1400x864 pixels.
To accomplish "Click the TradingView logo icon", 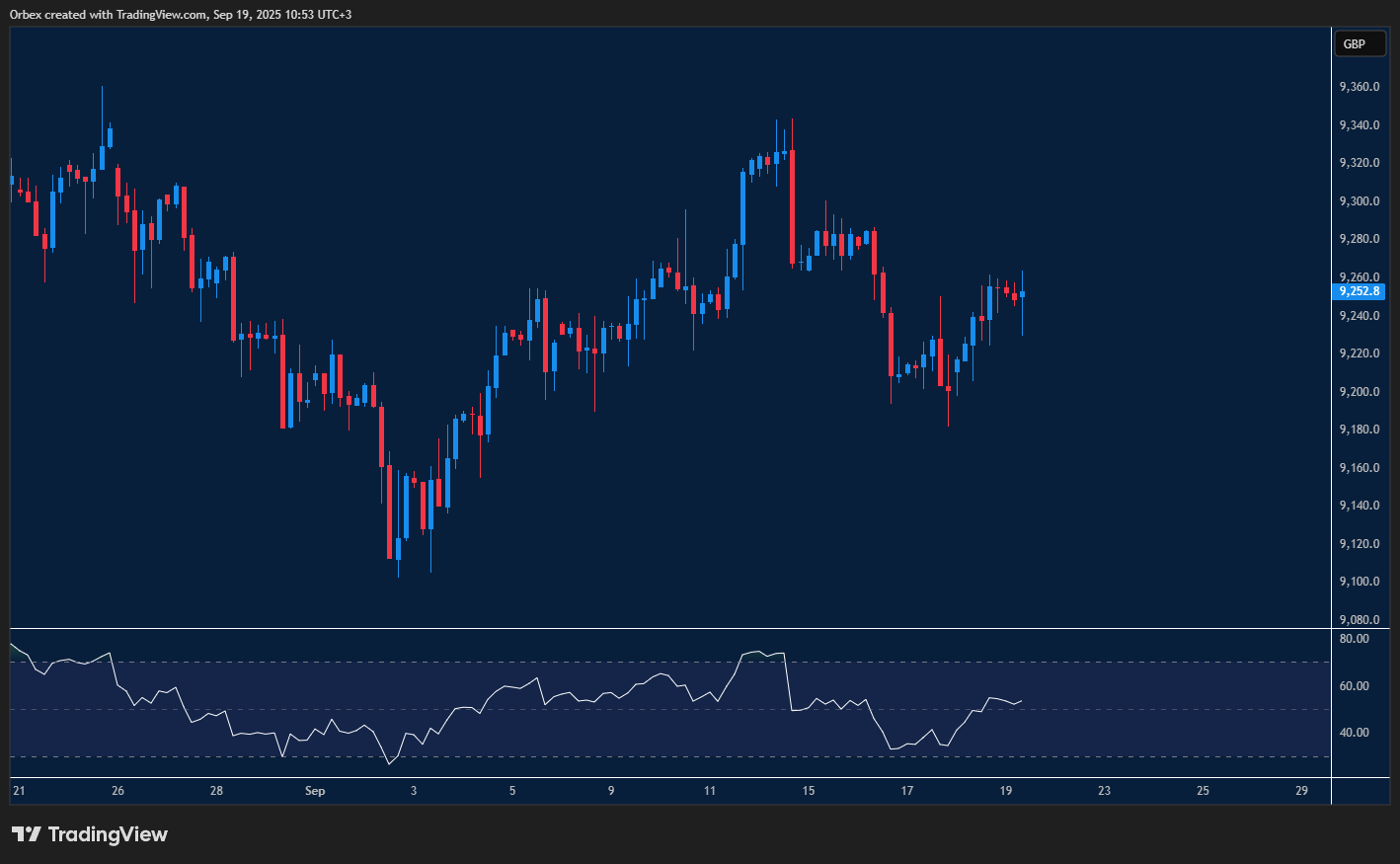I will point(27,834).
